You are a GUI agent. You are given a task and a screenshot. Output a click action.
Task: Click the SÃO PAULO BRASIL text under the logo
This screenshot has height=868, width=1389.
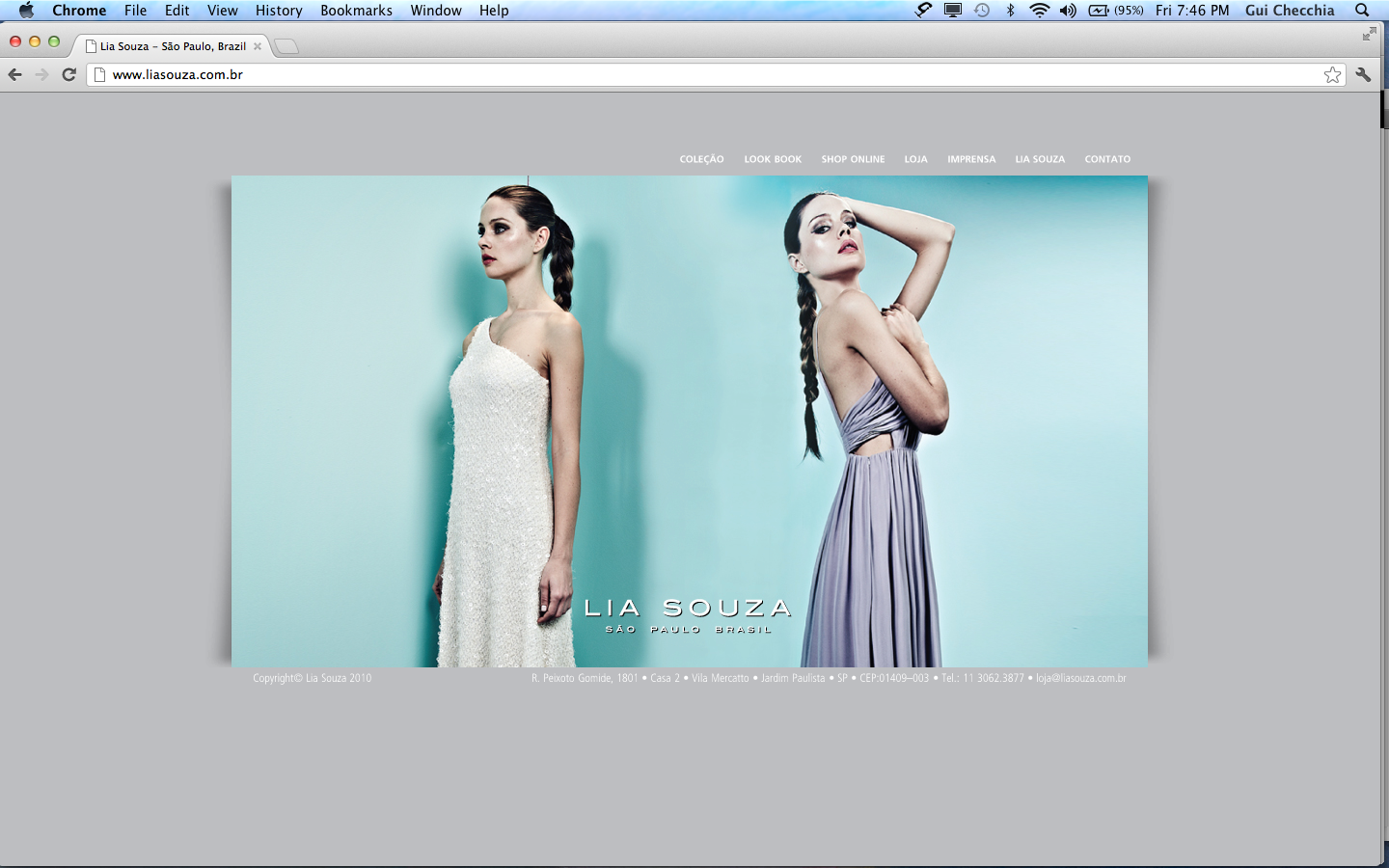689,629
